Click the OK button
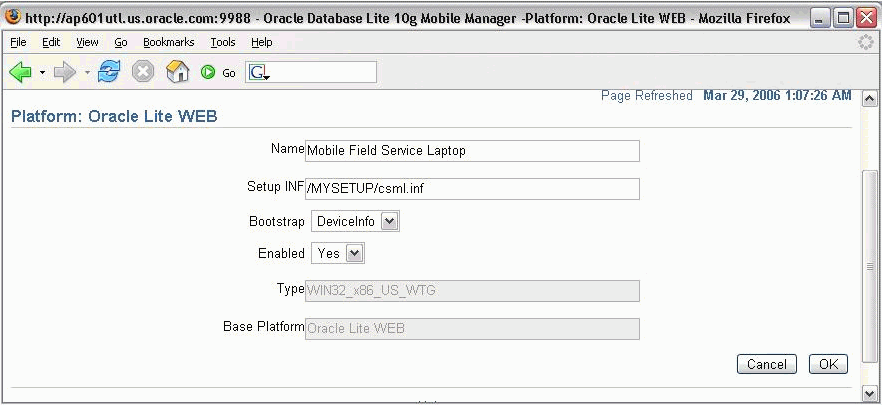The width and height of the screenshot is (882, 405). [x=829, y=364]
